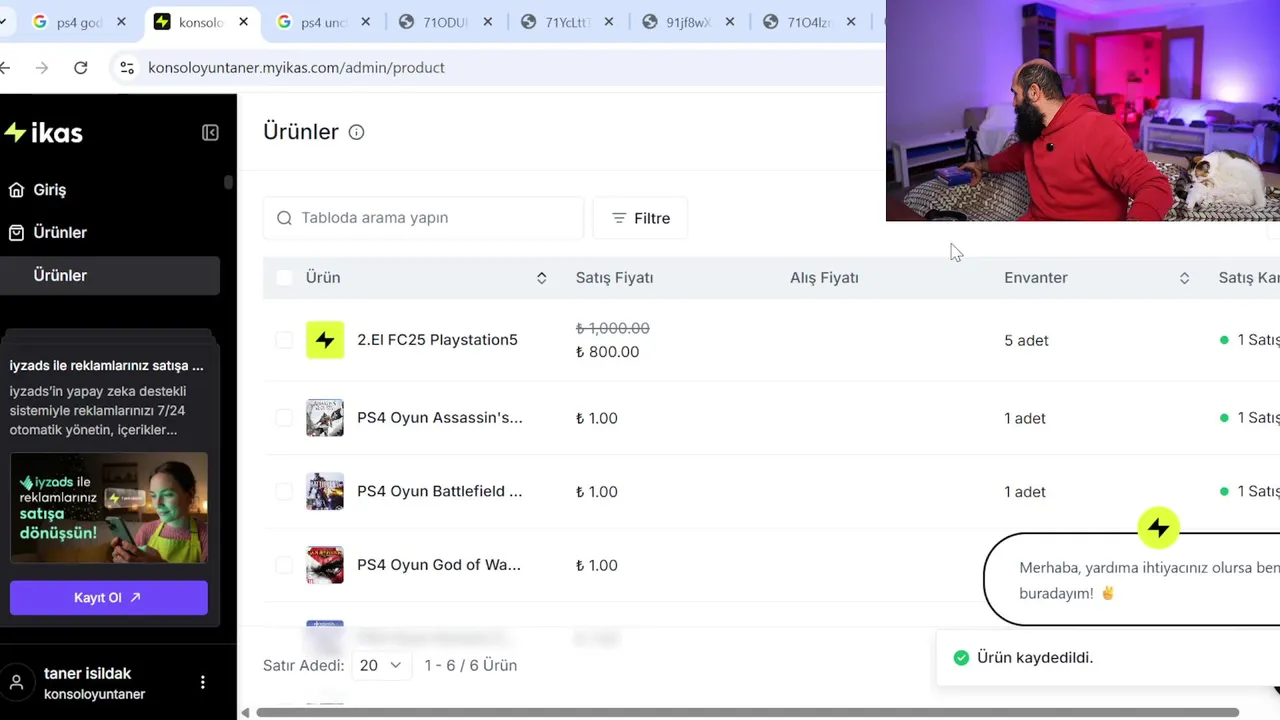
Task: Click the address bar URL konsoloyuntaner.myikas.com
Action: pyautogui.click(x=296, y=67)
